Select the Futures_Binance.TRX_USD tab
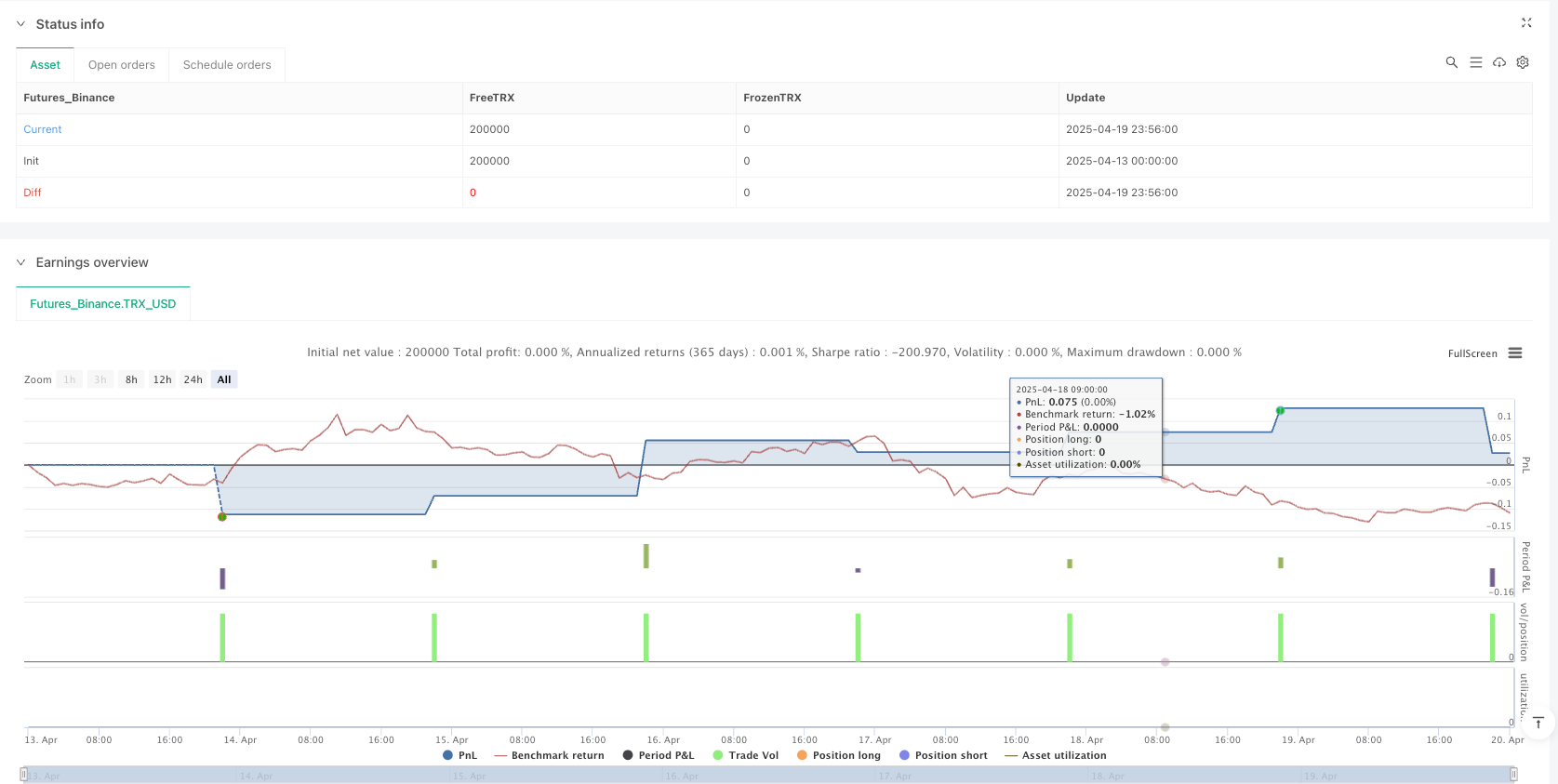The width and height of the screenshot is (1558, 784). click(102, 304)
